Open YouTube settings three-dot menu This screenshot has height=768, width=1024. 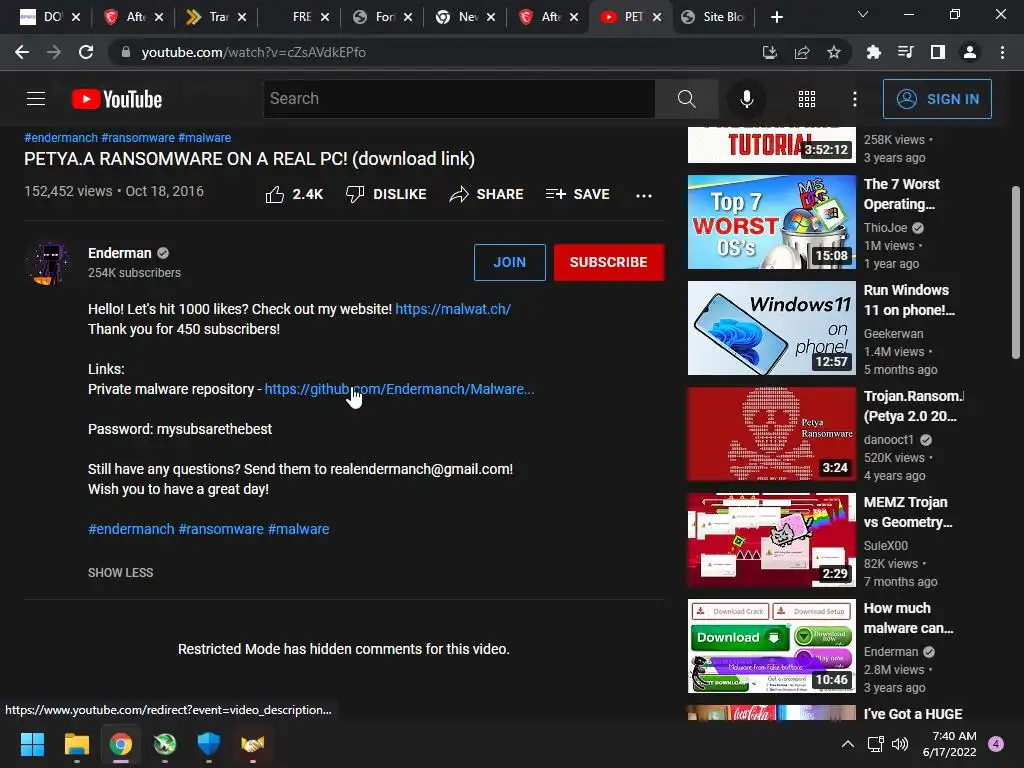[x=854, y=99]
